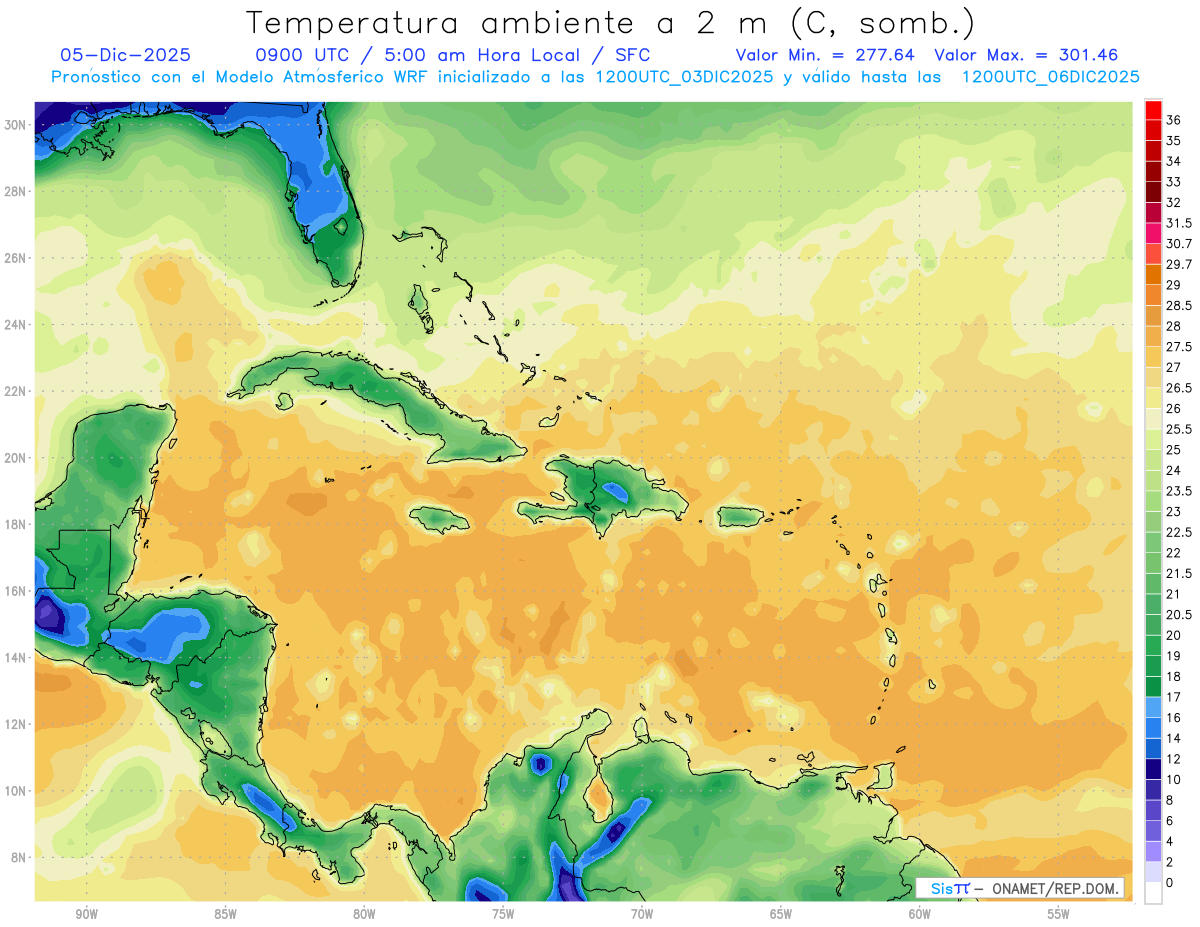This screenshot has height=927, width=1200.
Task: Click legend value 21
Action: point(1174,594)
